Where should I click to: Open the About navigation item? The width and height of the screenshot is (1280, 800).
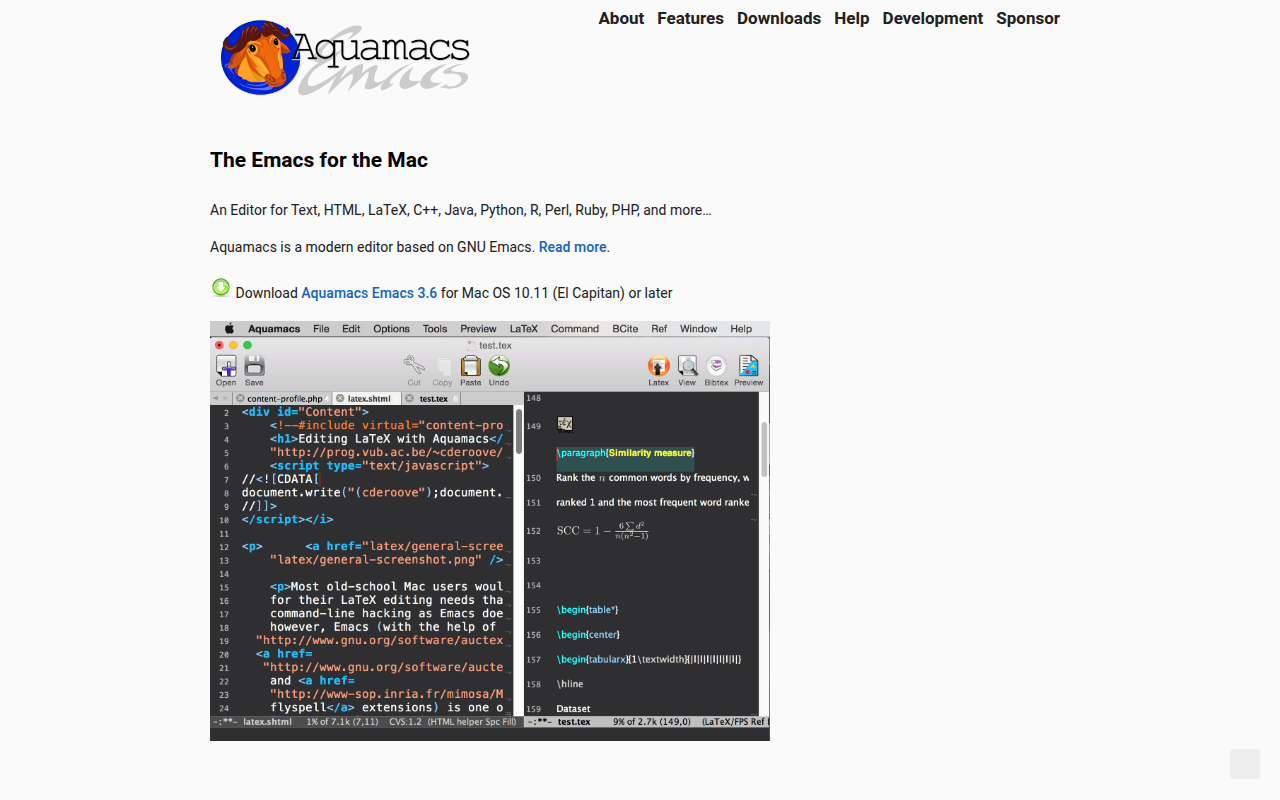[621, 18]
